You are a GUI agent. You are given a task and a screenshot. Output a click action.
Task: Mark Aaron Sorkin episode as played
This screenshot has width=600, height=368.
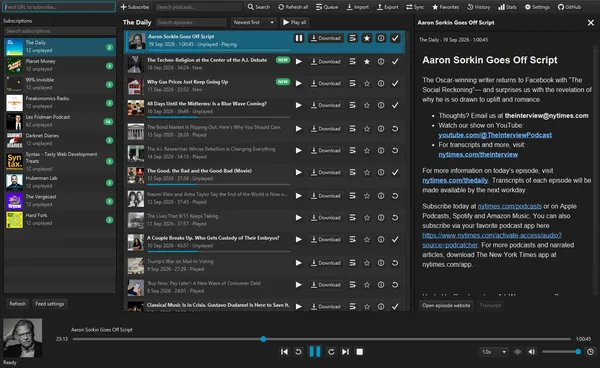(x=395, y=38)
